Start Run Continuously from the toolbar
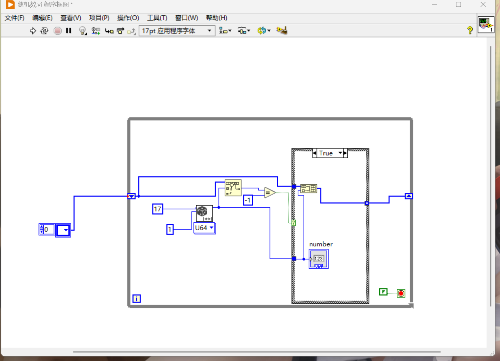Screen dimensions: 500x361 [x=44, y=31]
